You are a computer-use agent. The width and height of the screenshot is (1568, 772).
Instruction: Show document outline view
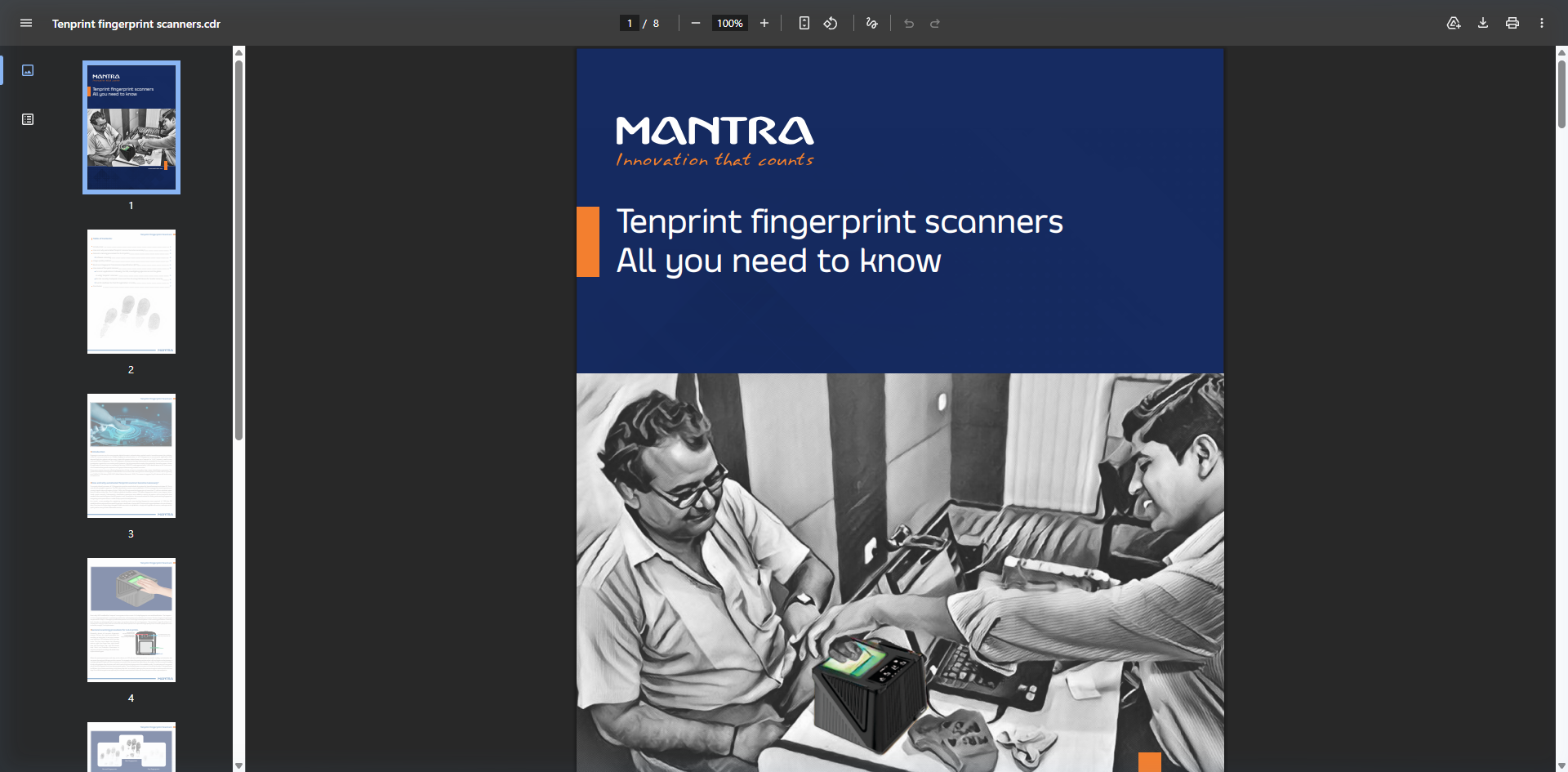tap(28, 119)
